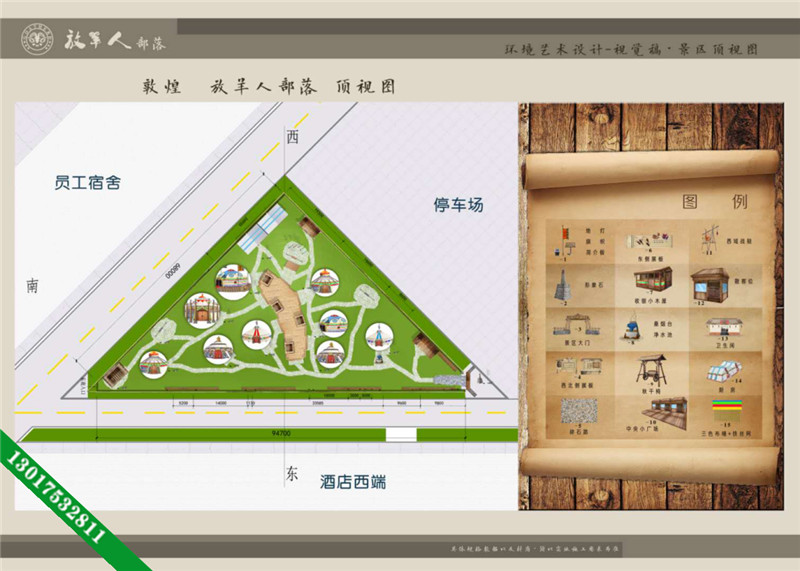This screenshot has width=800, height=571.
Task: Click the wooden kiosk legend icon numbered 12
Action: [x=710, y=285]
